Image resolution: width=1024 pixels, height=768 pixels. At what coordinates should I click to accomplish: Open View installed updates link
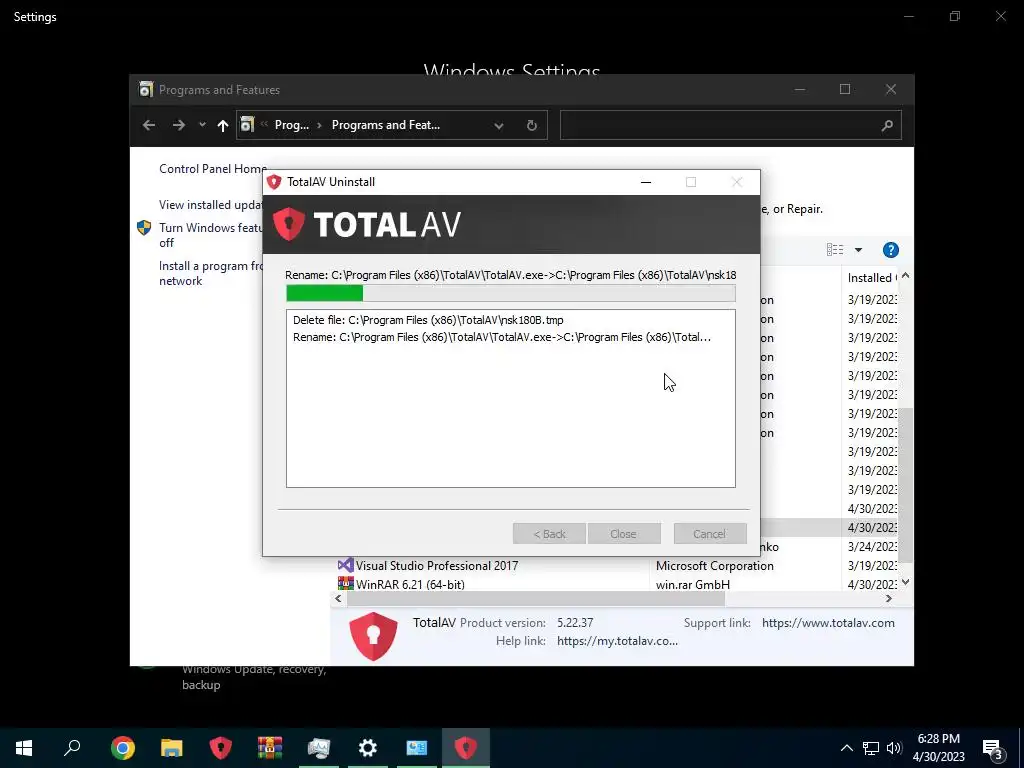tap(211, 205)
